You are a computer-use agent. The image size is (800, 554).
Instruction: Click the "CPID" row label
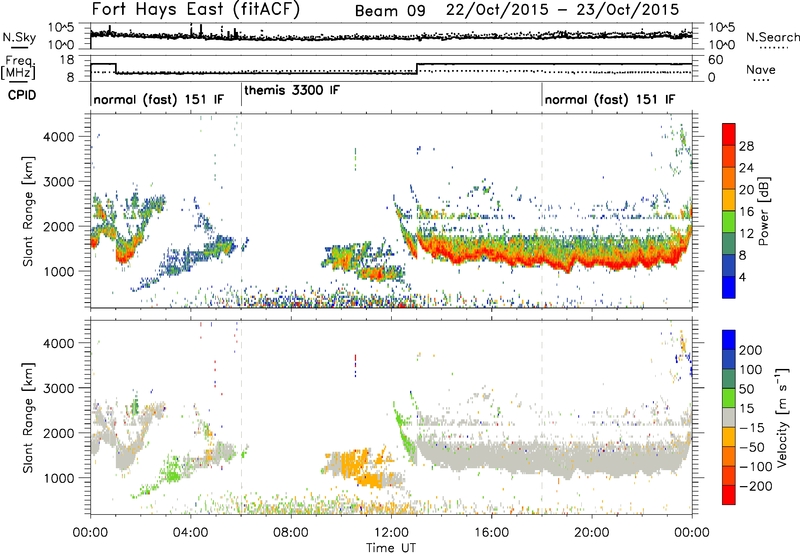[x=21, y=95]
